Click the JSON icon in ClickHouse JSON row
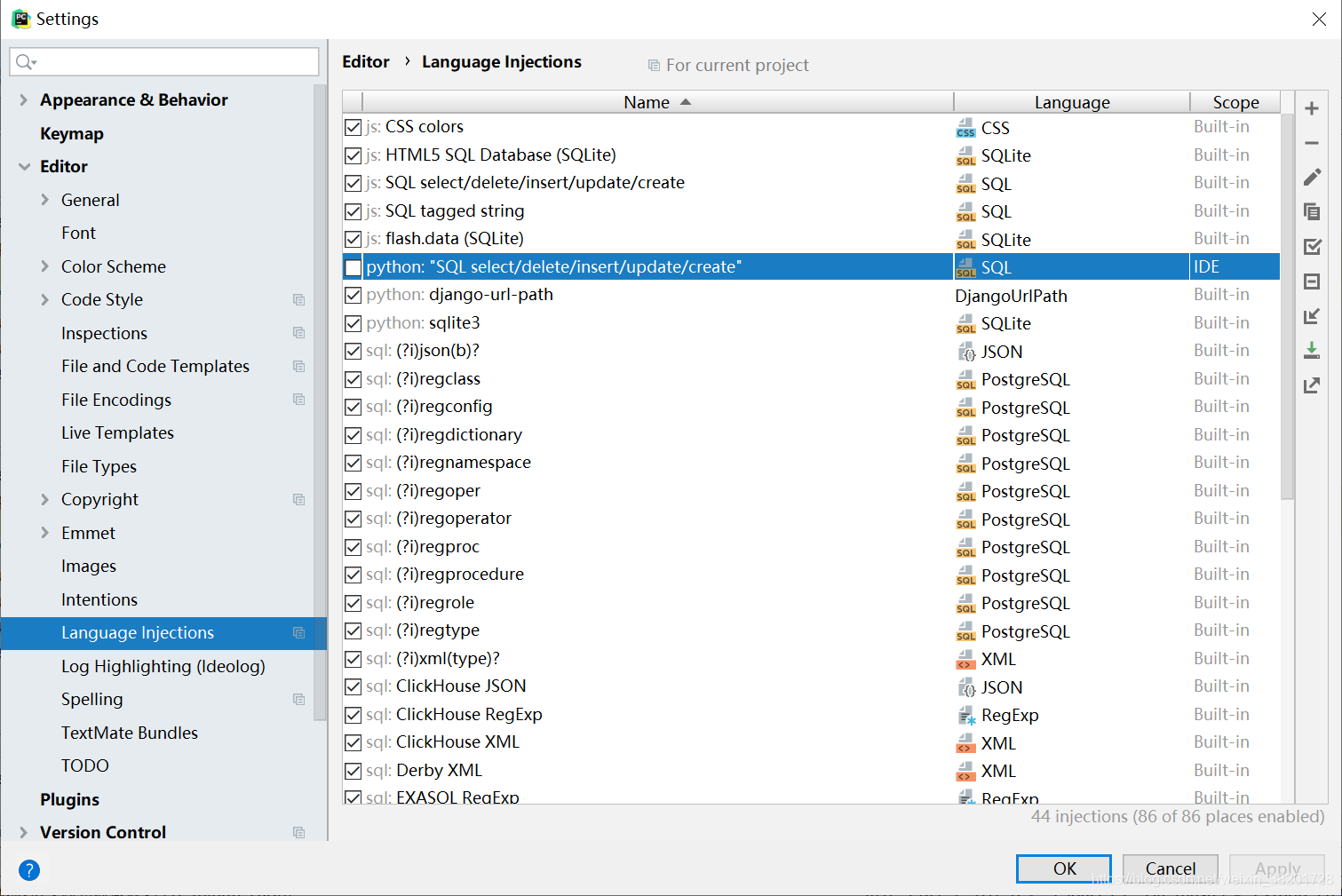Screen dimensions: 1342x896 click(x=965, y=687)
